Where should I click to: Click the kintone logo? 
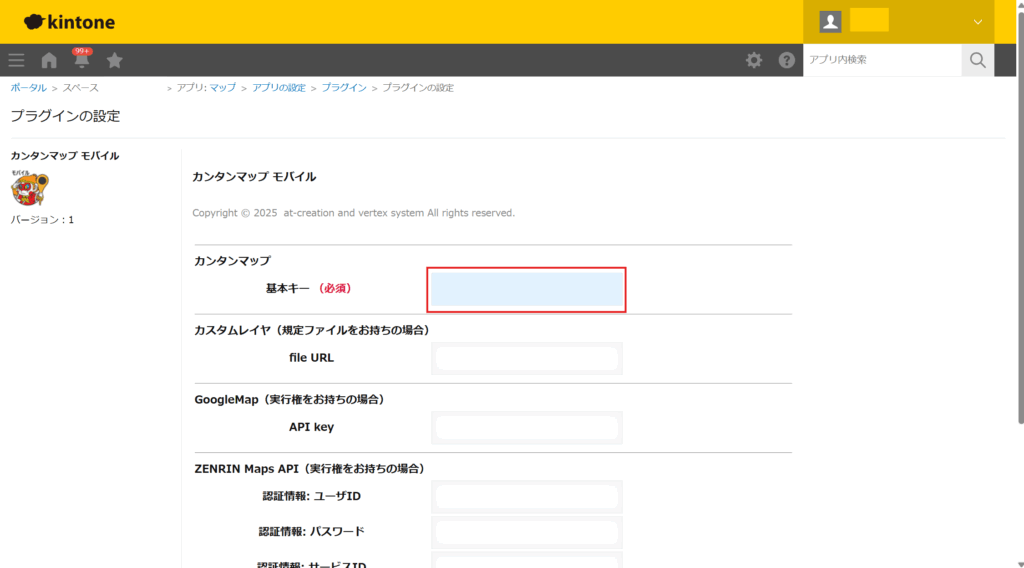coord(69,22)
